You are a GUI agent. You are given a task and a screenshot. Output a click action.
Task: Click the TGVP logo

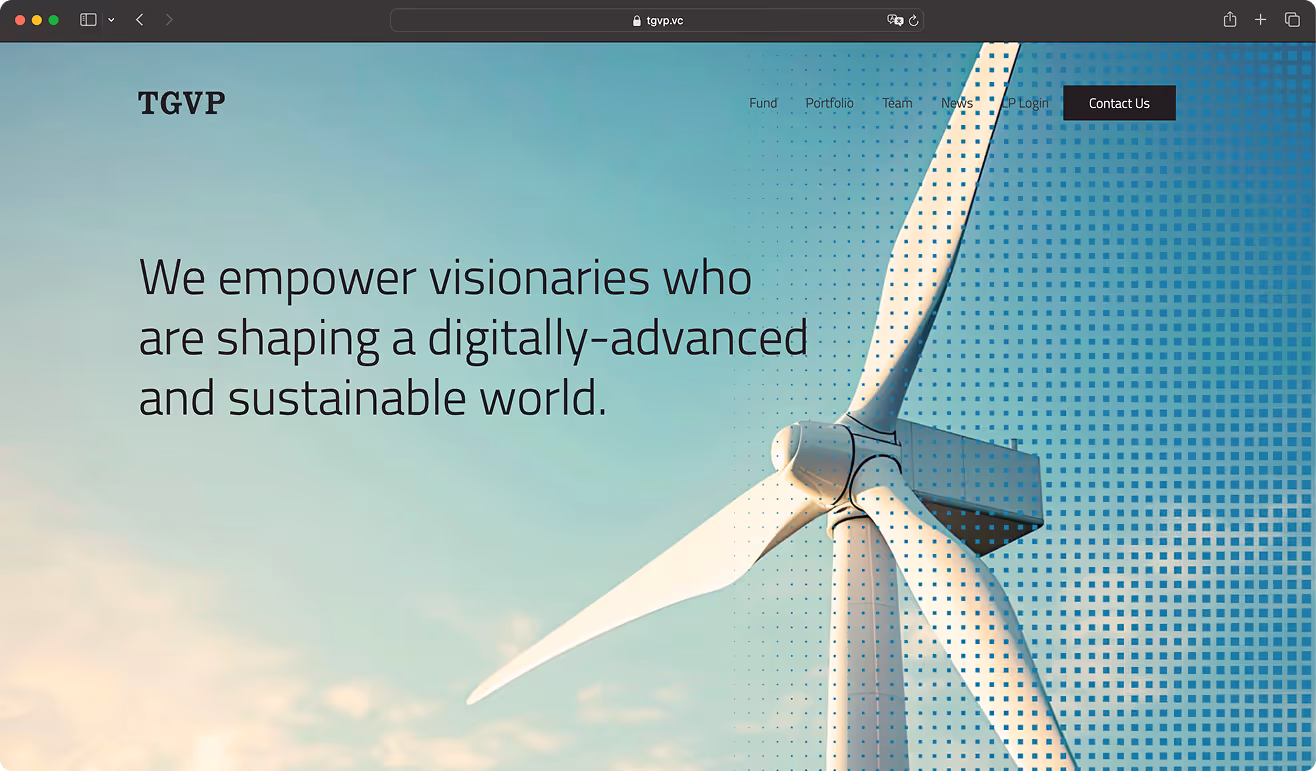(182, 103)
